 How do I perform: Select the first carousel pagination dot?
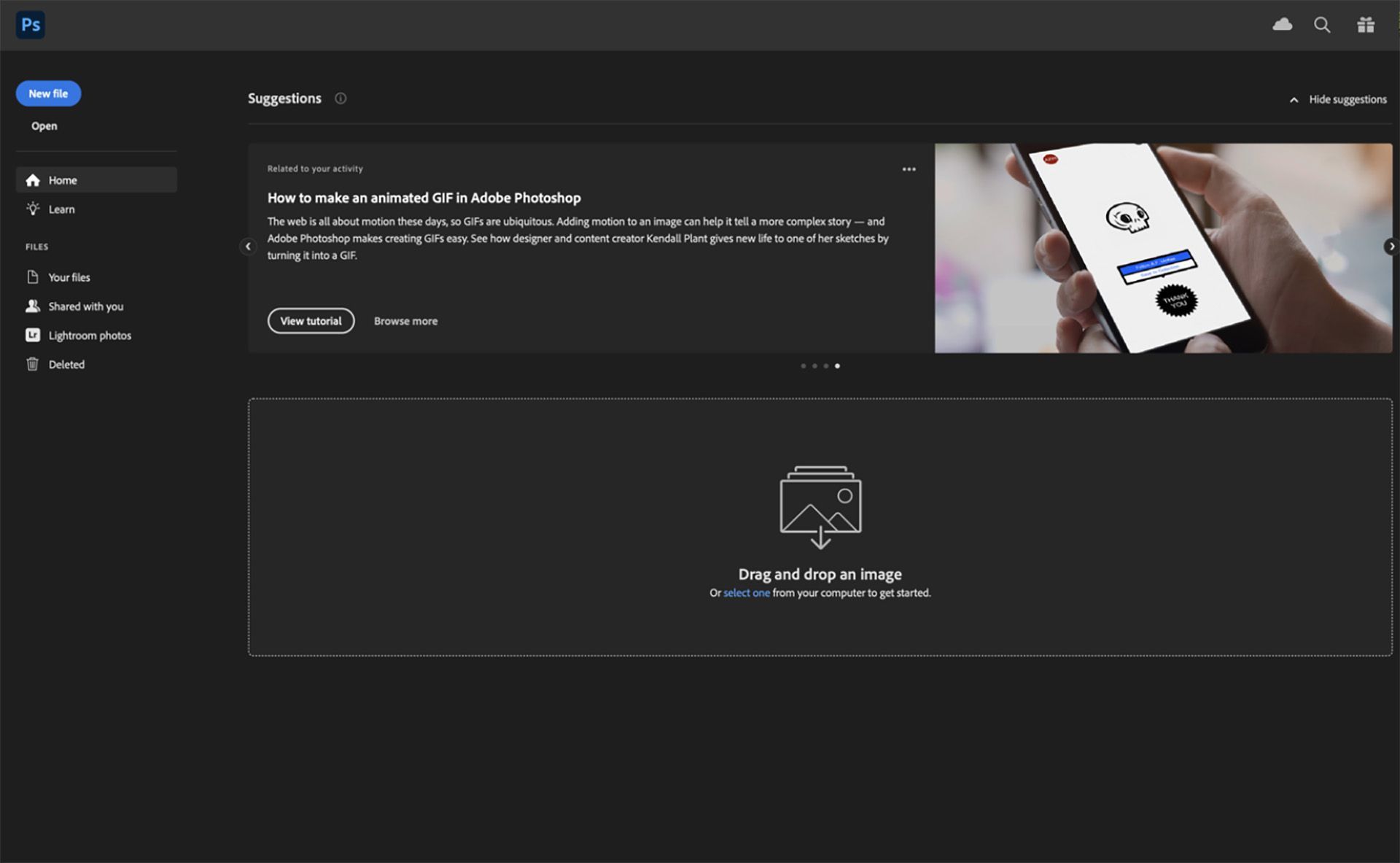[804, 366]
